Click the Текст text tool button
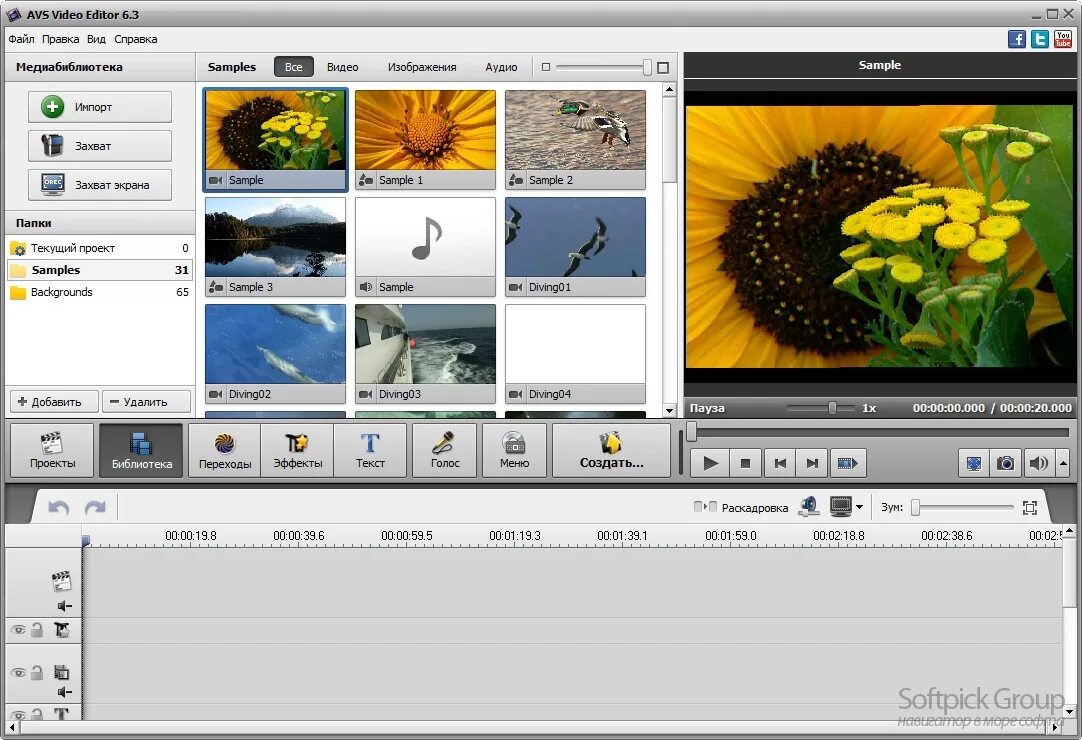 tap(370, 450)
